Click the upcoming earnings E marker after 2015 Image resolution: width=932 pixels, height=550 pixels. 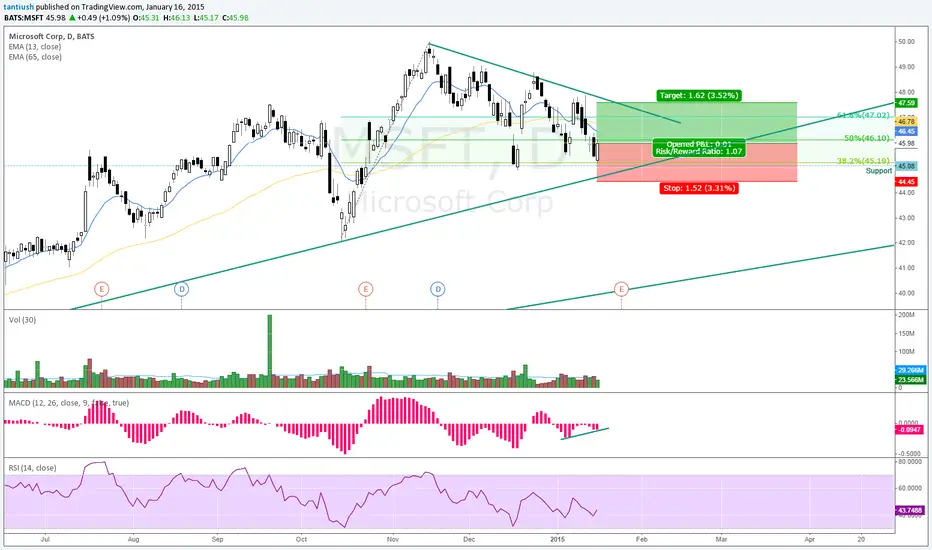point(621,289)
